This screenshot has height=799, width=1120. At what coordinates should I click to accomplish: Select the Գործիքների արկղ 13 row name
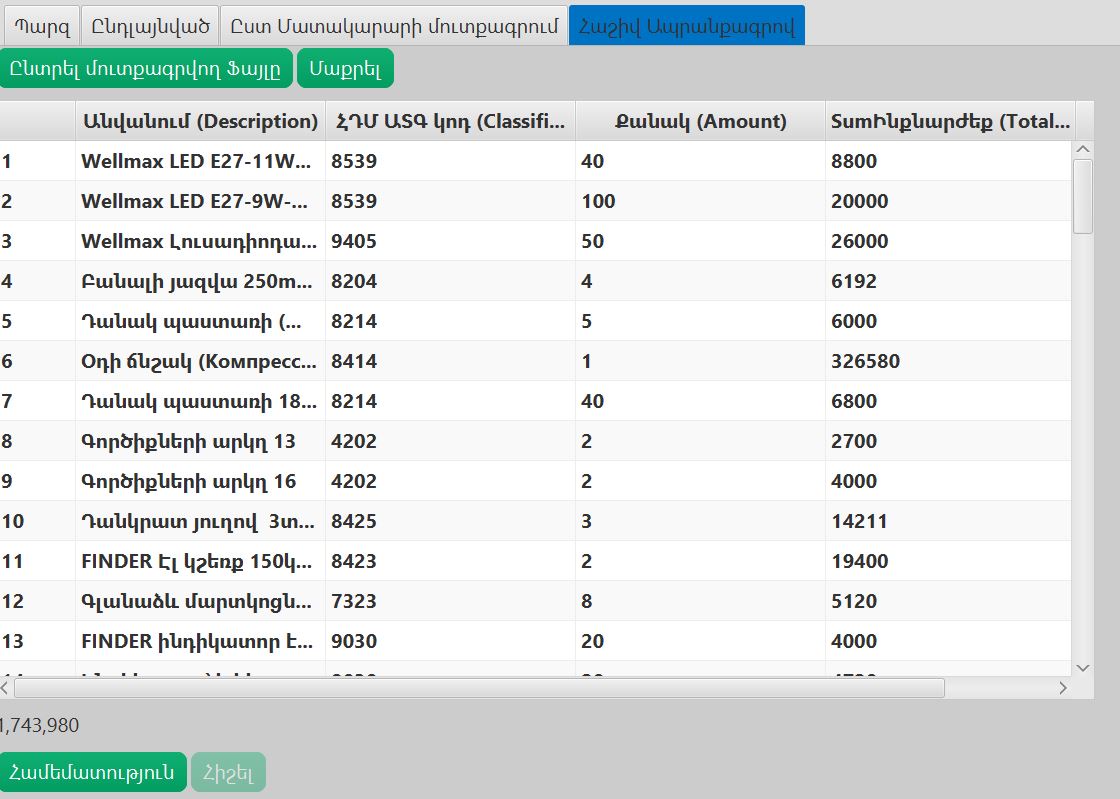coord(188,441)
